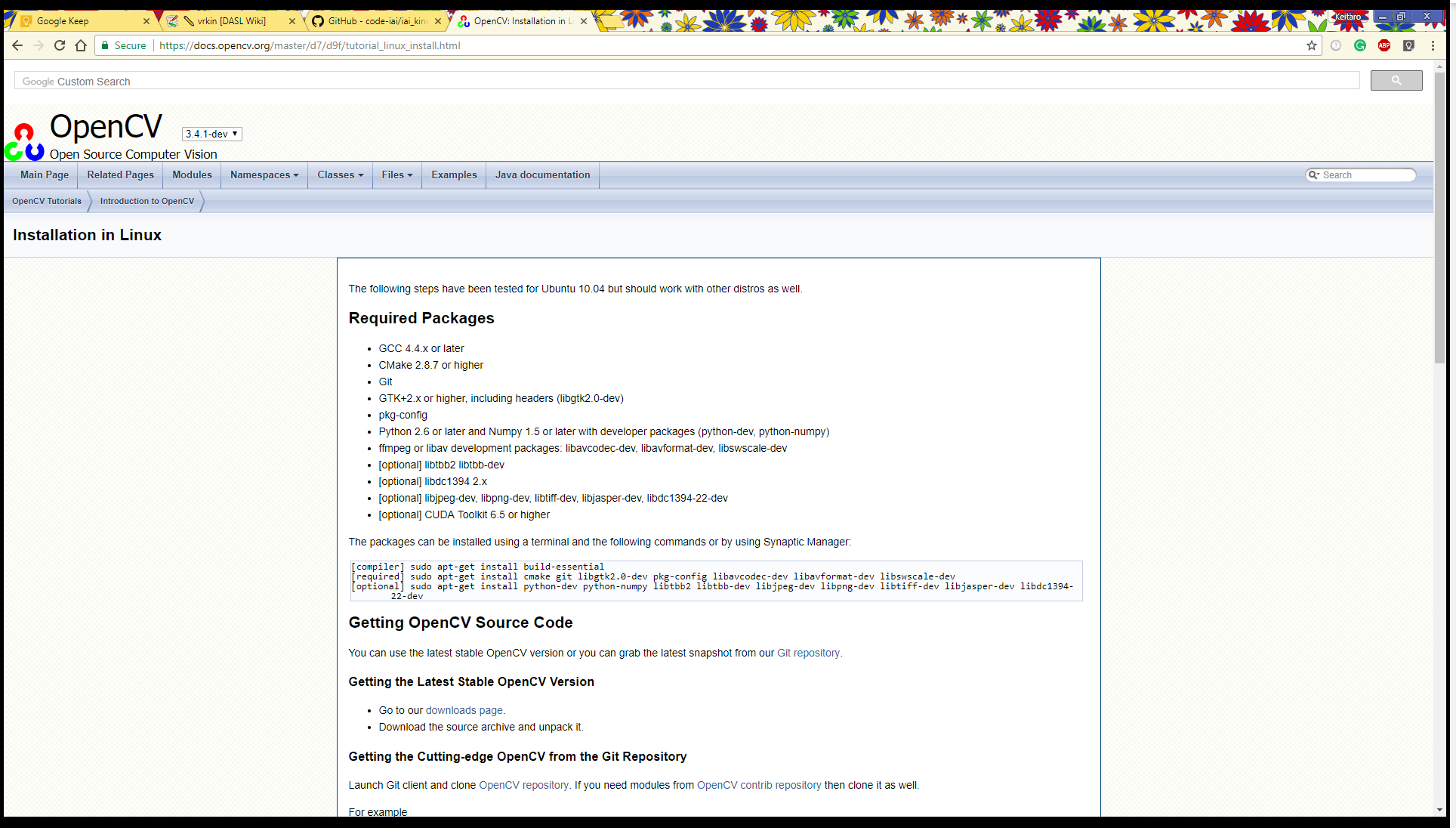Open the OpenCV contrib repository link
1456x828 pixels.
759,785
